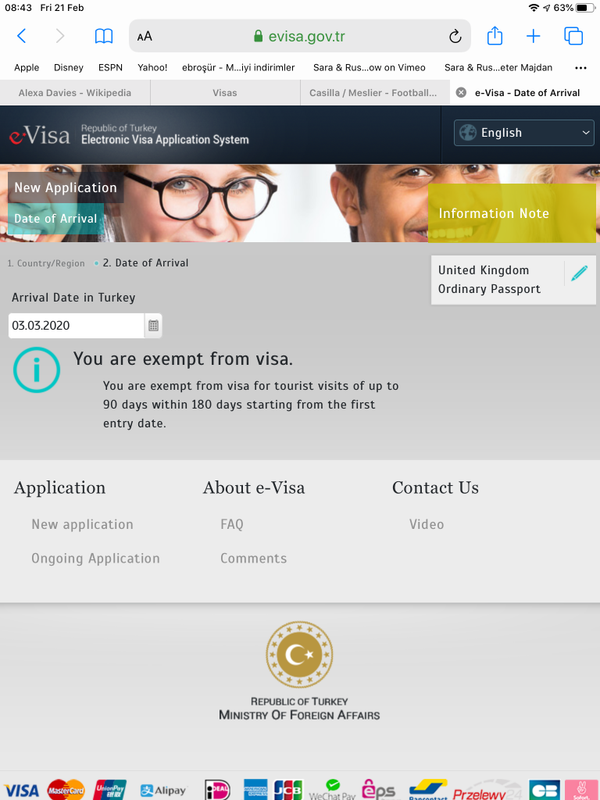Switch to the Visas tab
The image size is (600, 800).
click(225, 93)
